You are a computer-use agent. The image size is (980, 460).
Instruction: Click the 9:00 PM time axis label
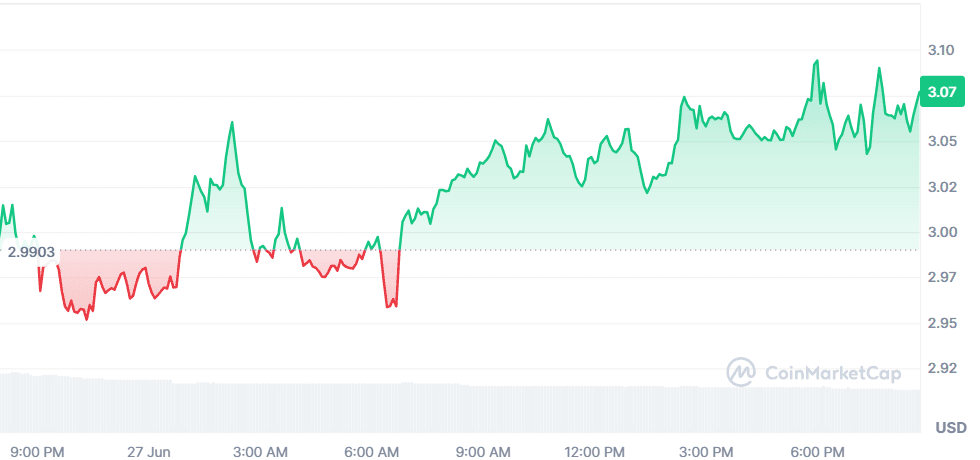(x=40, y=451)
